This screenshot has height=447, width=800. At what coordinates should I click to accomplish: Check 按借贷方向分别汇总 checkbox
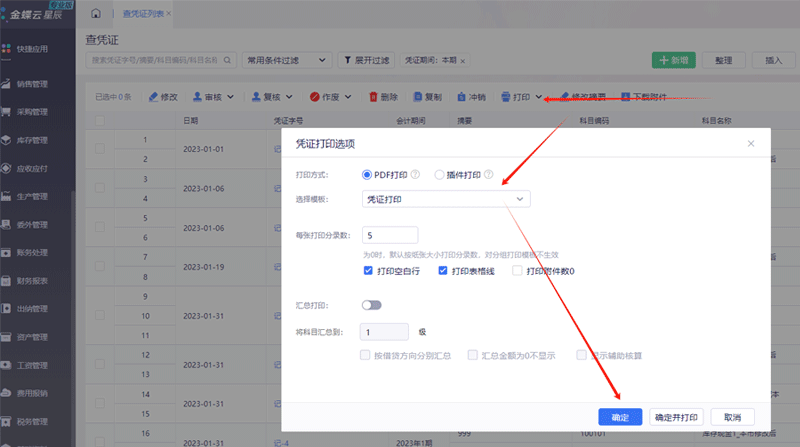[365, 355]
